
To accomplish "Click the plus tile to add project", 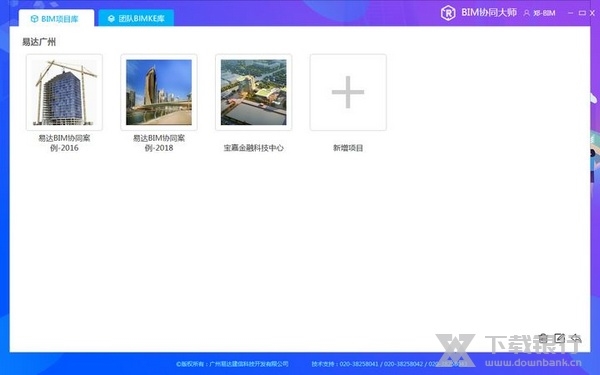I will (x=348, y=92).
